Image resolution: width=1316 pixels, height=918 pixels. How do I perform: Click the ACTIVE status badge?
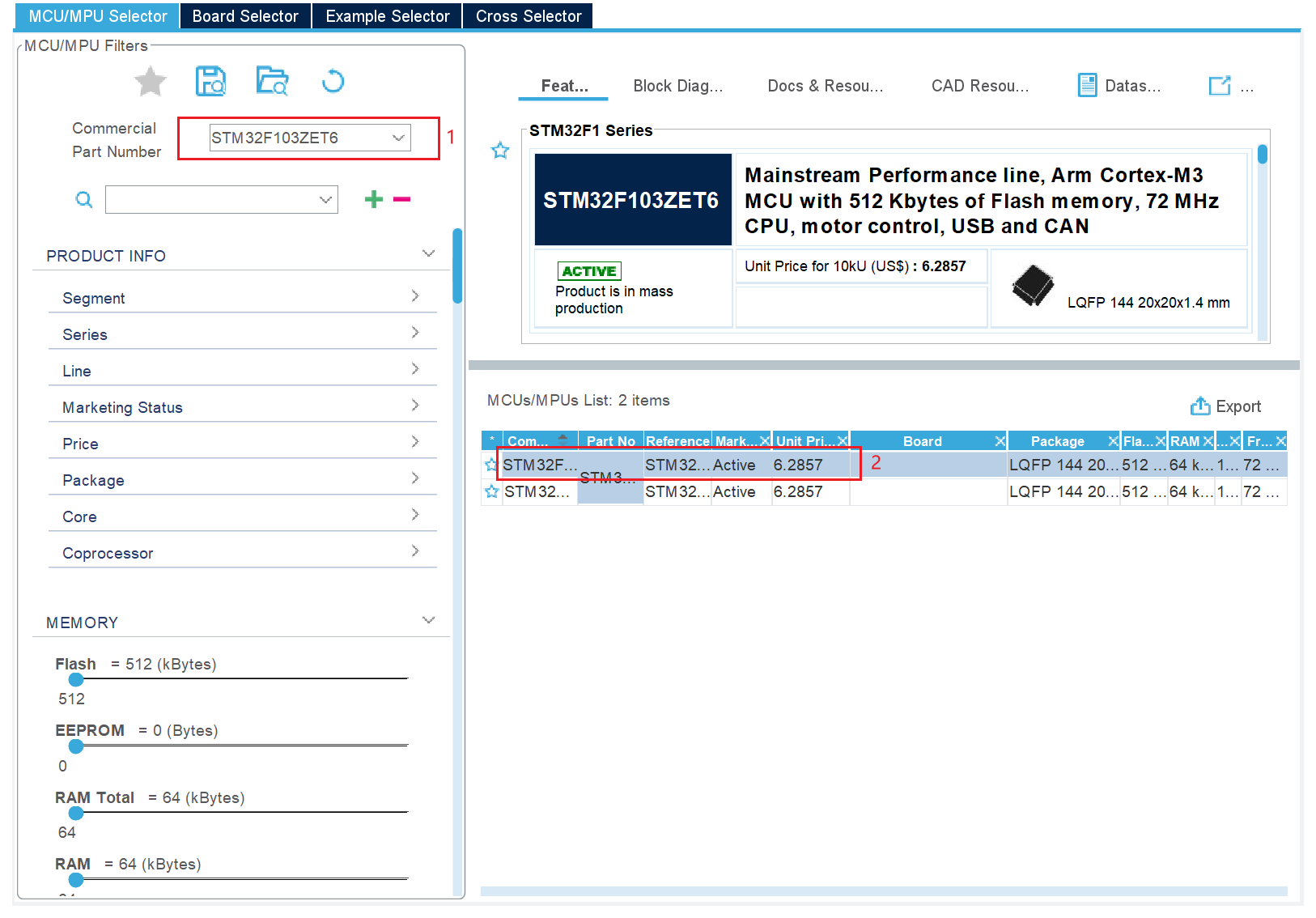coord(589,271)
